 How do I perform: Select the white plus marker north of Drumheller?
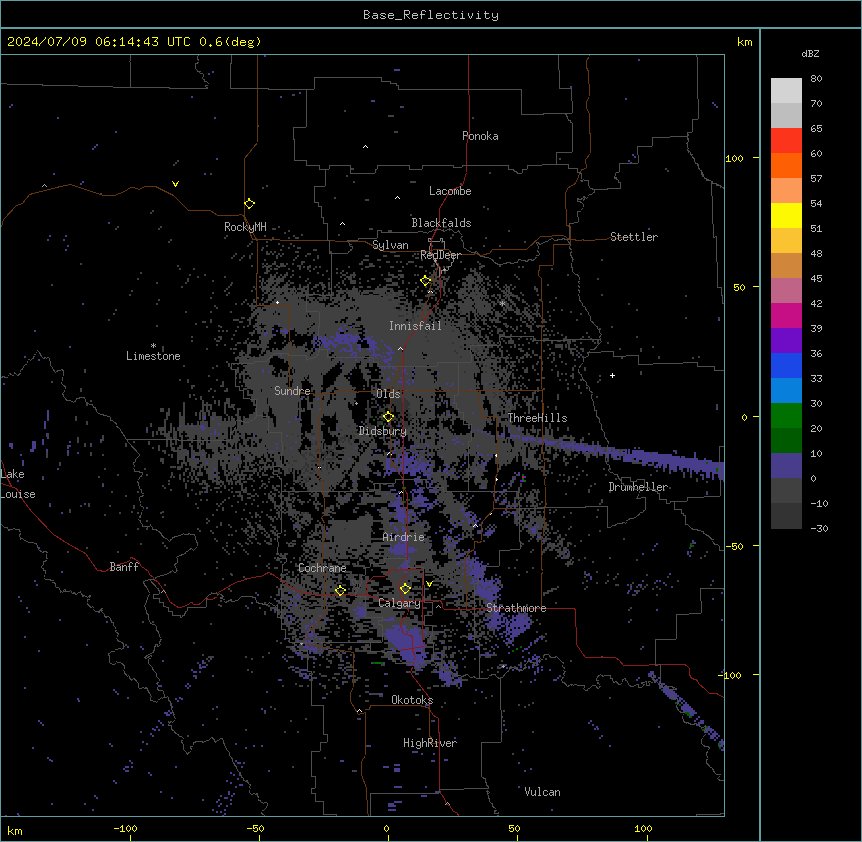click(612, 375)
